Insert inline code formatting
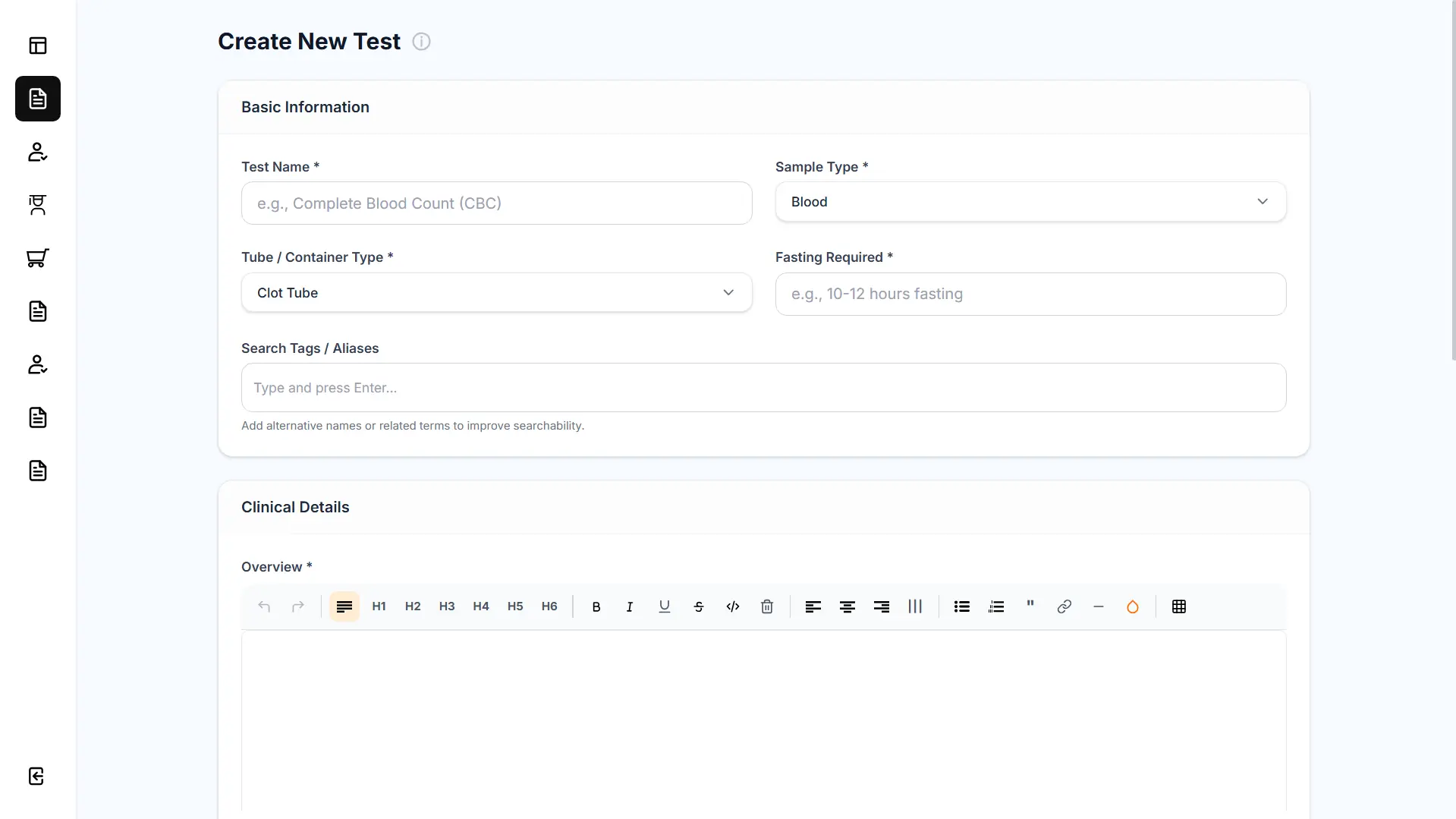 (x=733, y=606)
